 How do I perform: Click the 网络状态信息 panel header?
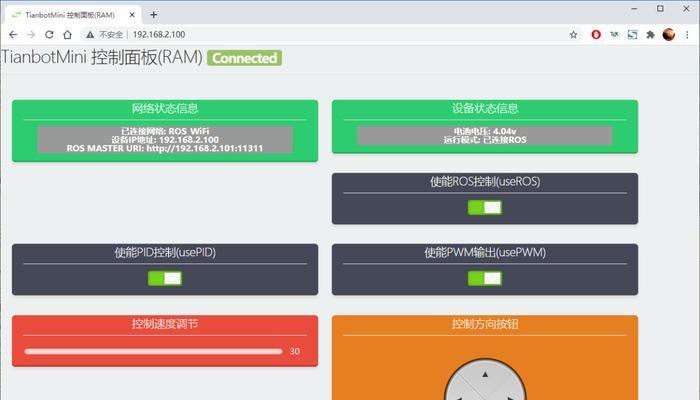point(165,108)
